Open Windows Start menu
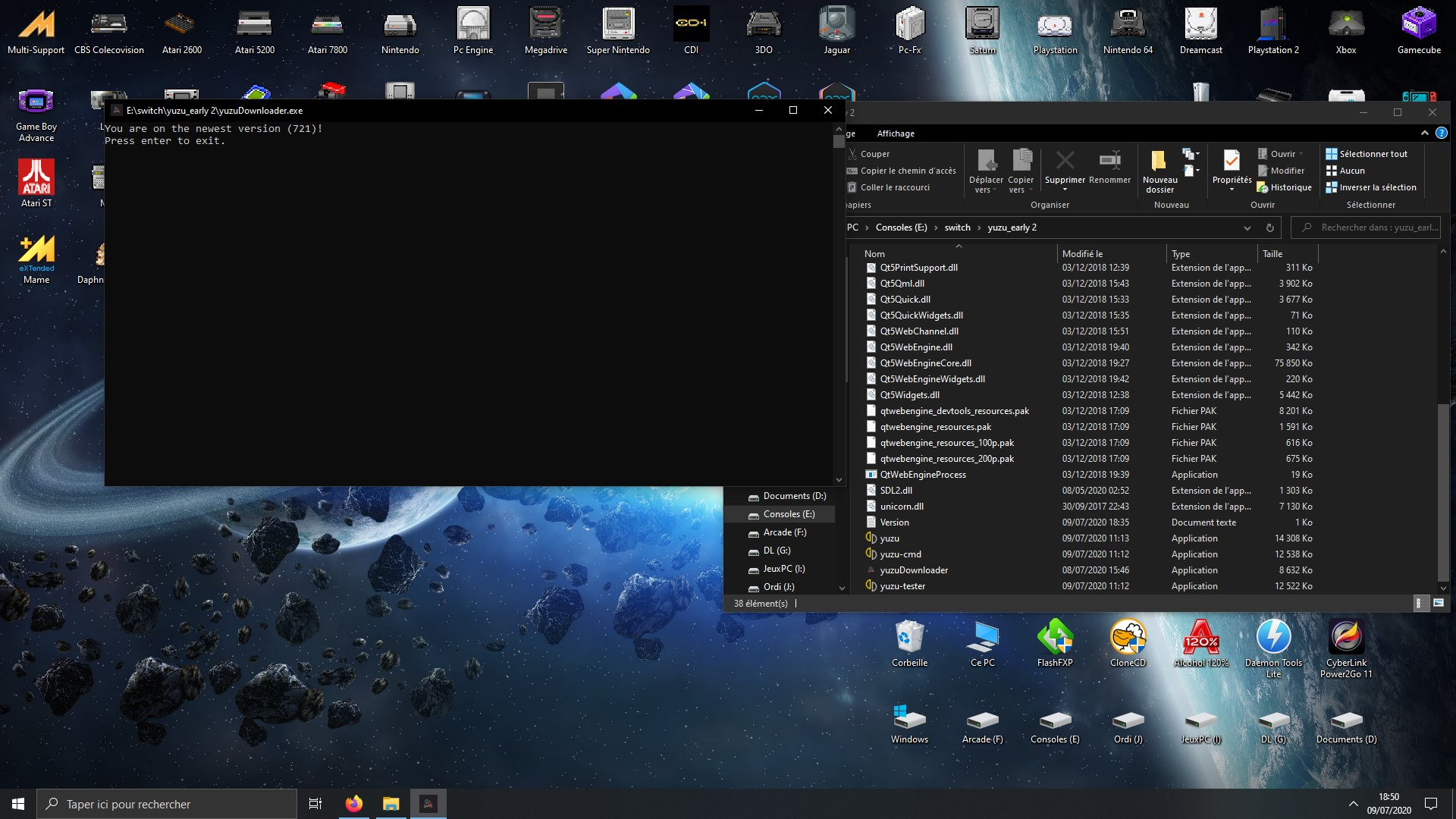This screenshot has height=819, width=1456. [18, 804]
